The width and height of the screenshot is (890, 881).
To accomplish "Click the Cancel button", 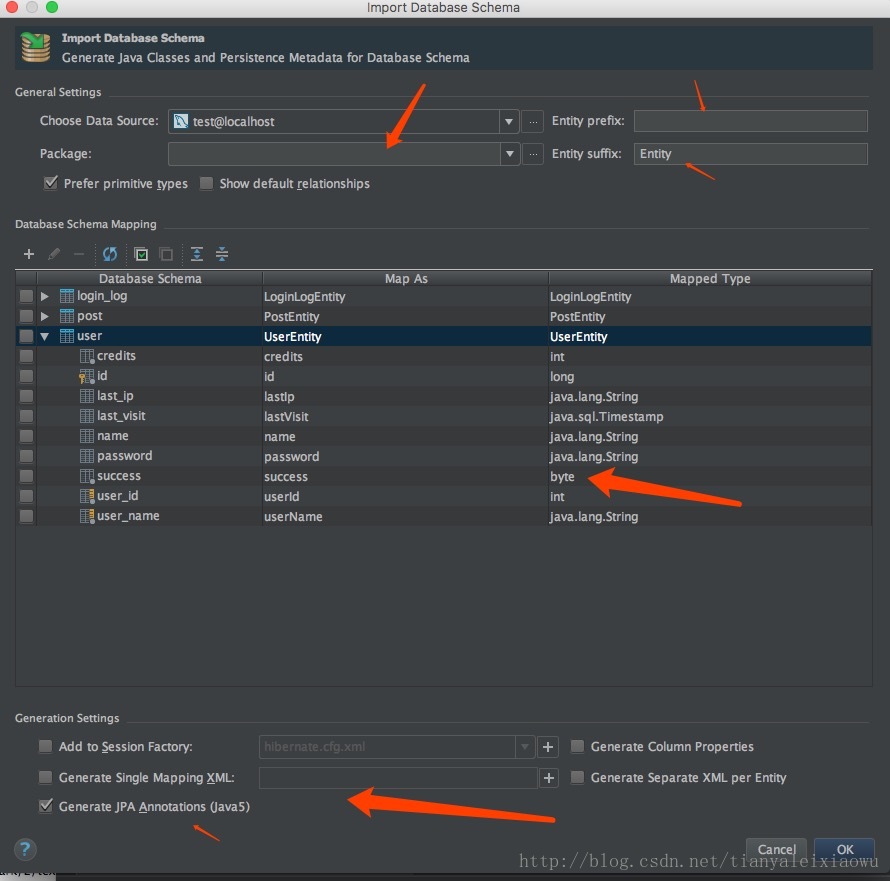I will tap(776, 849).
